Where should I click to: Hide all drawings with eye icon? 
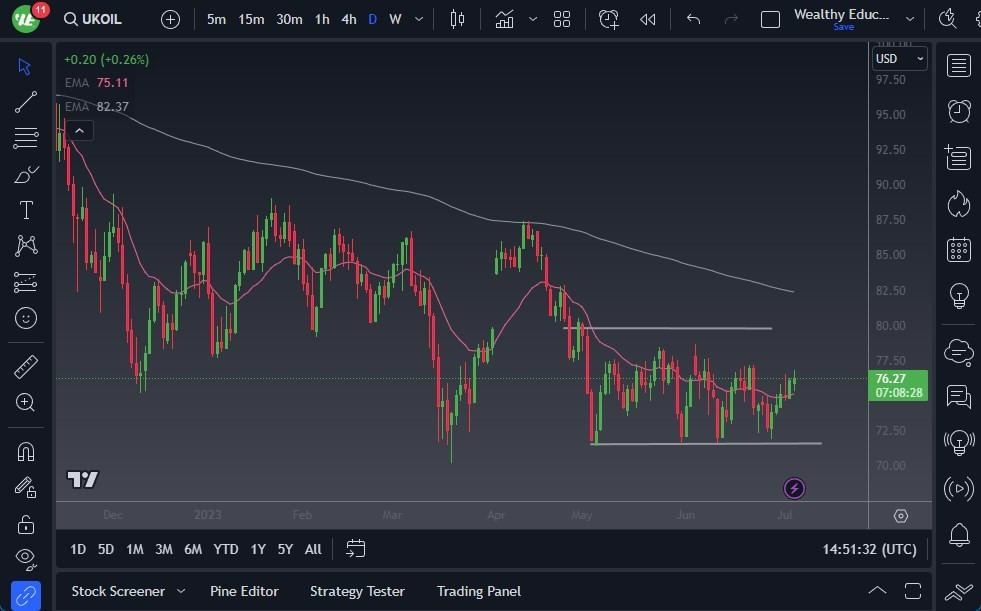tap(26, 558)
